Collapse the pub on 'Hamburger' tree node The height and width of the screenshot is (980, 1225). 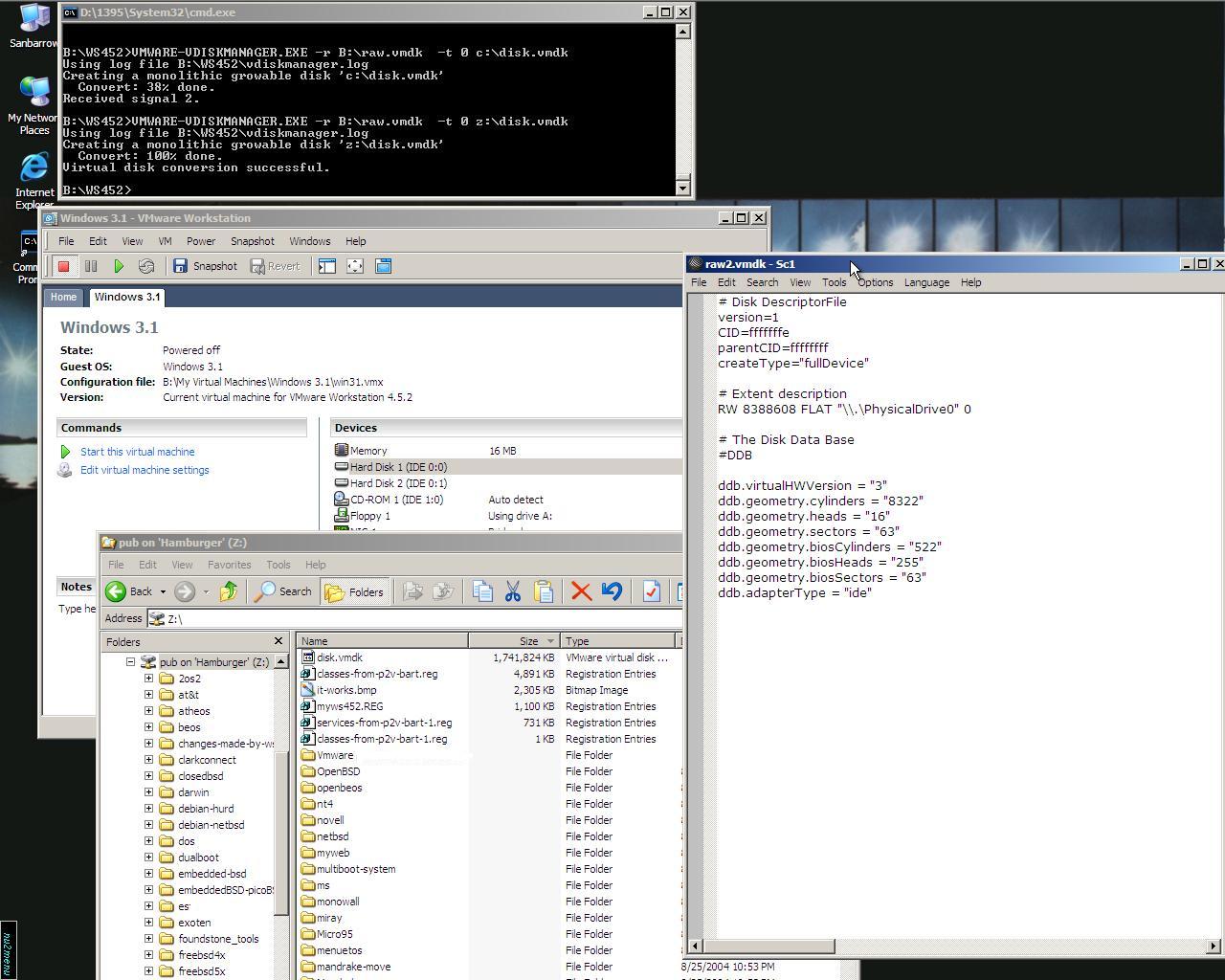coord(131,662)
